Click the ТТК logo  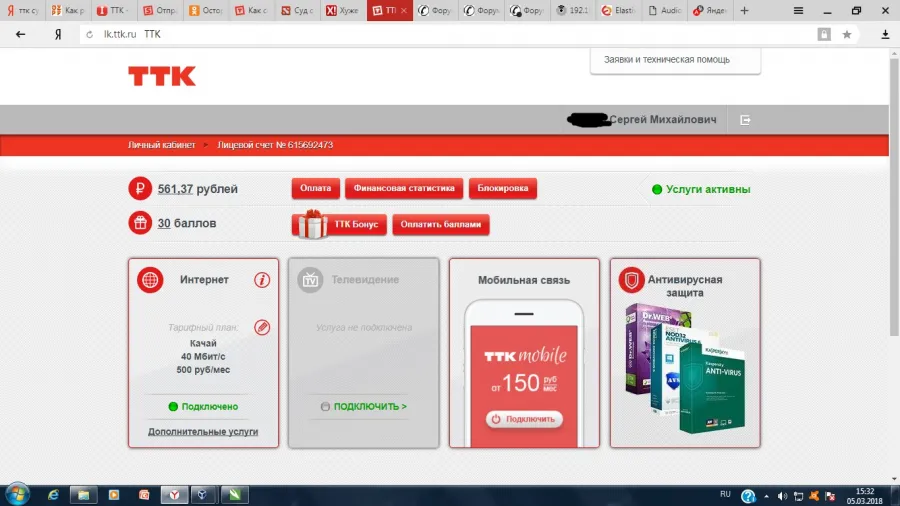[162, 76]
